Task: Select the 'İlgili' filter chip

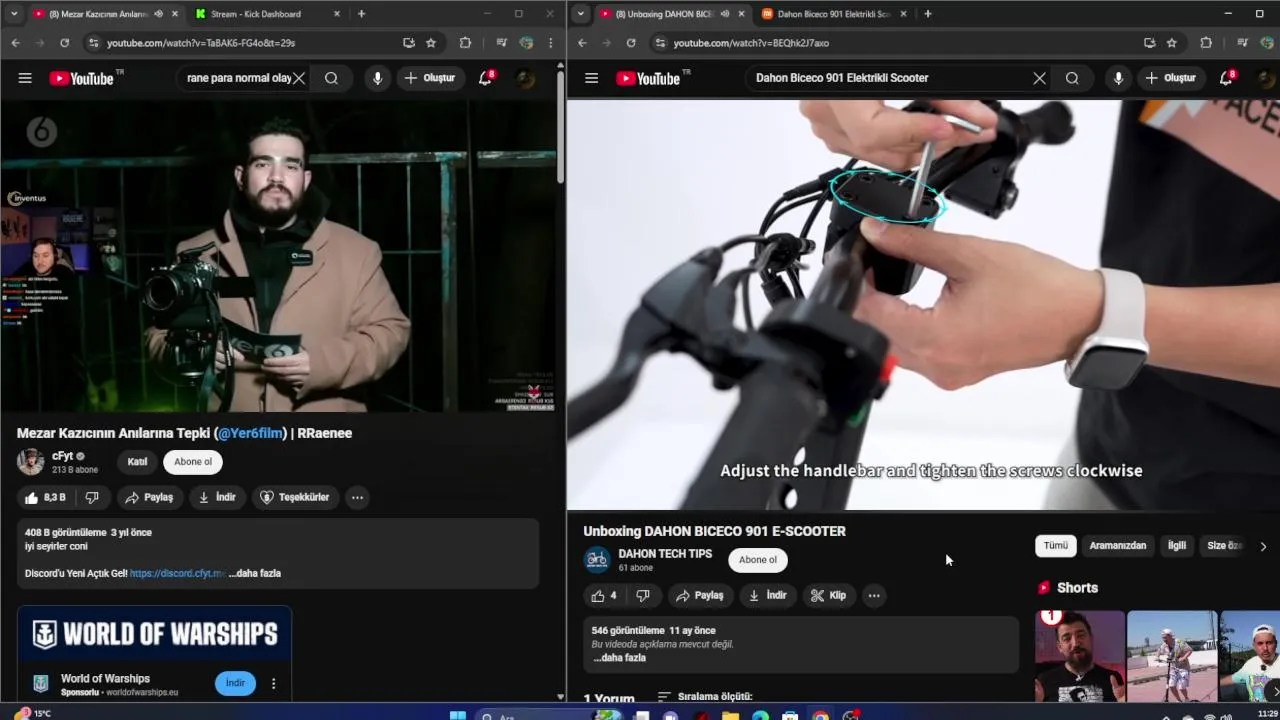Action: coord(1177,545)
